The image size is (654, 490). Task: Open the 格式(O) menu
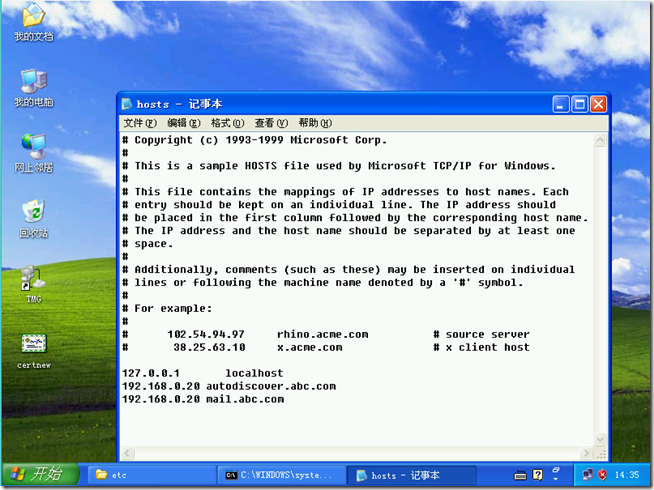[227, 123]
